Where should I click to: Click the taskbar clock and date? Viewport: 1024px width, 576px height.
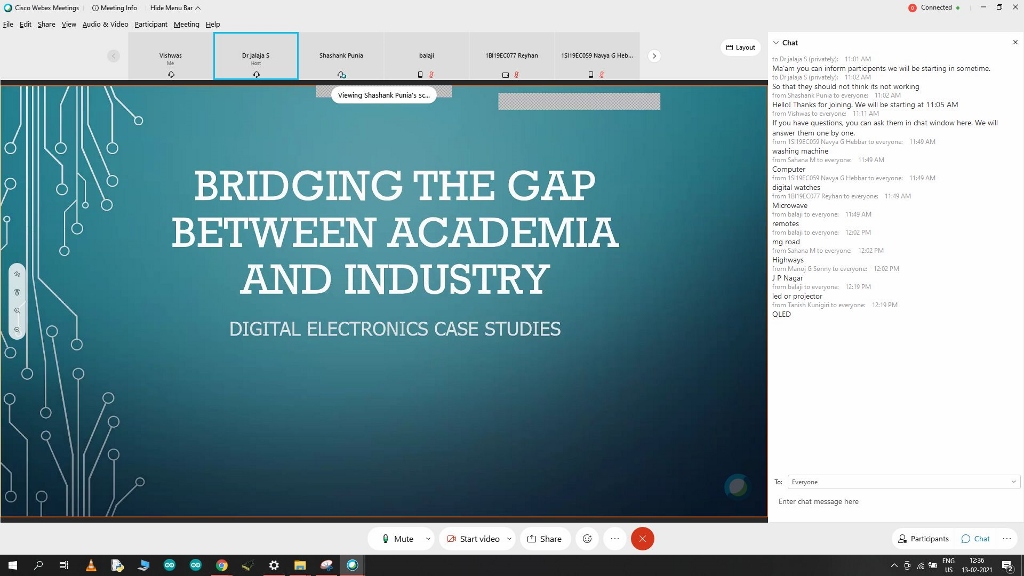[x=977, y=566]
